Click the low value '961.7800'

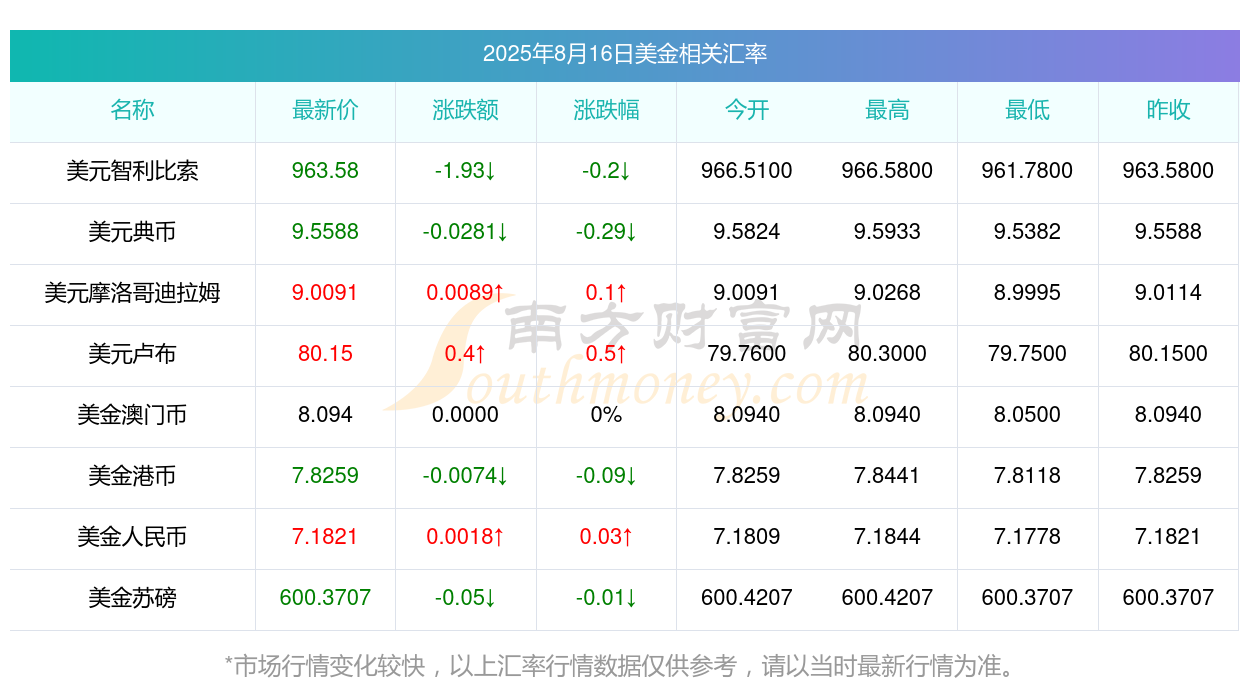click(1028, 171)
